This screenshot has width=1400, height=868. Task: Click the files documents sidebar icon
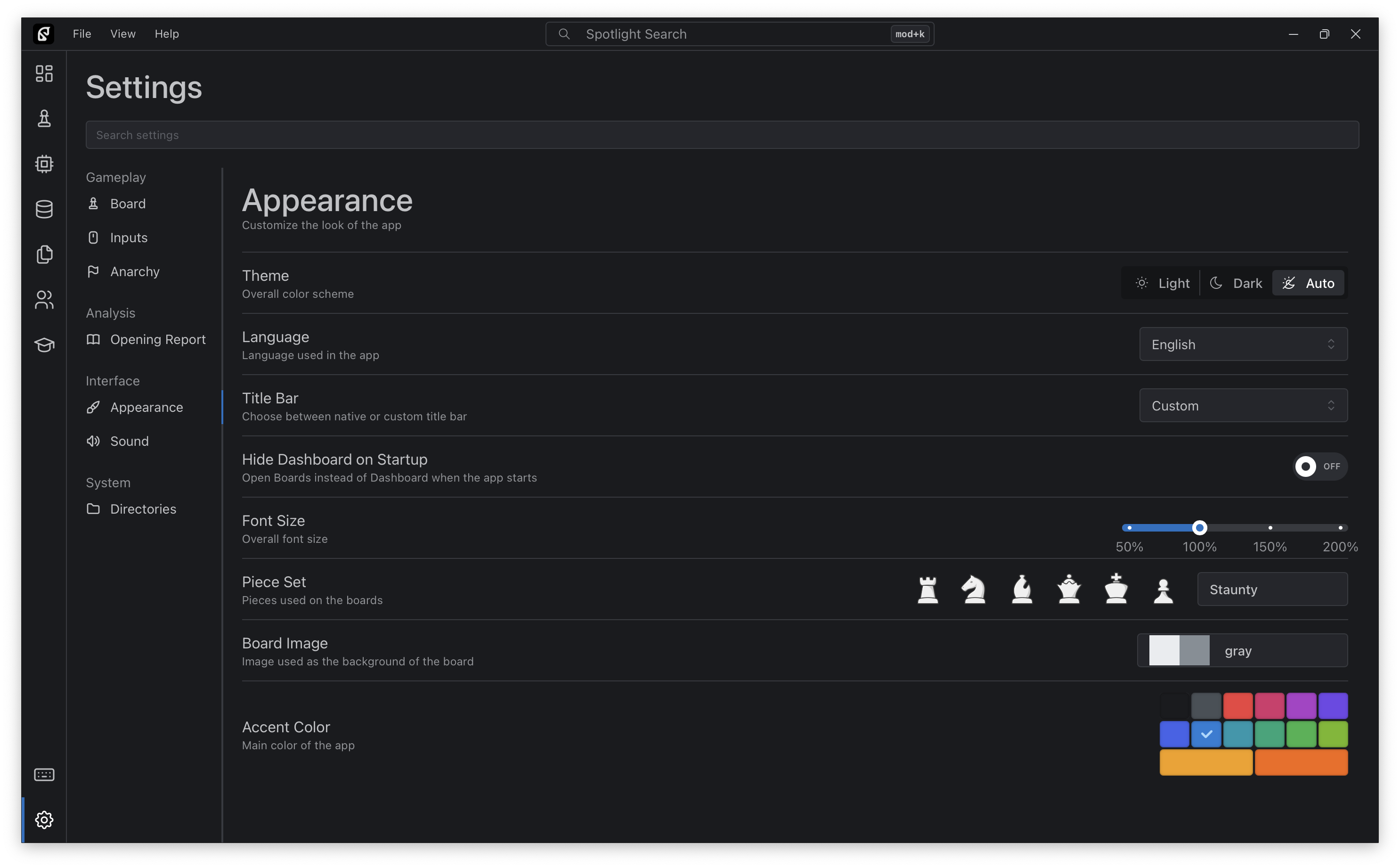pos(44,254)
